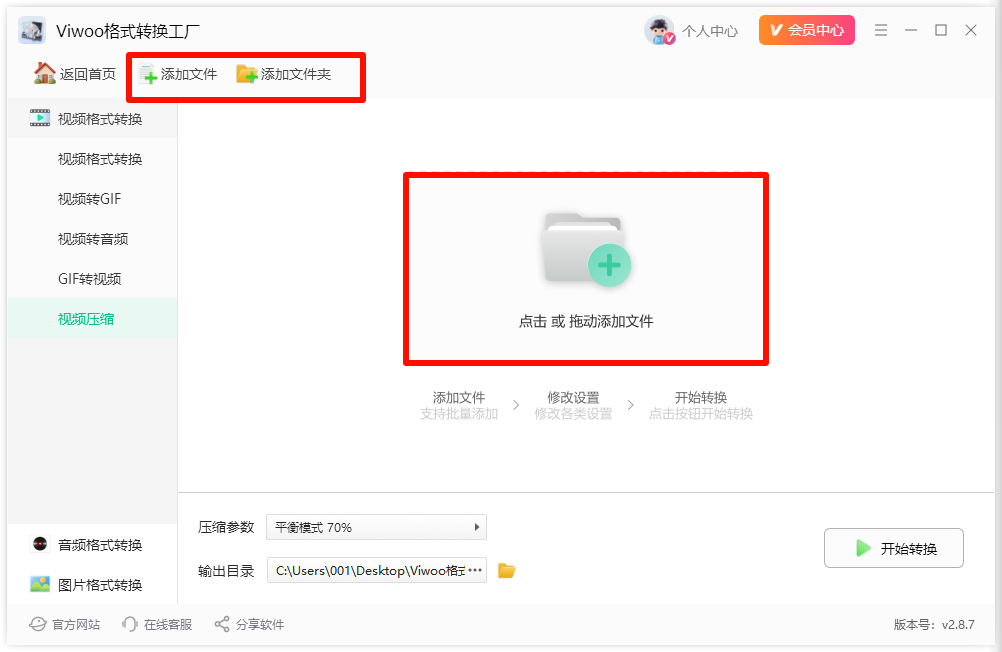Open 个人中心 user avatar
This screenshot has height=652, width=1002.
(x=659, y=30)
